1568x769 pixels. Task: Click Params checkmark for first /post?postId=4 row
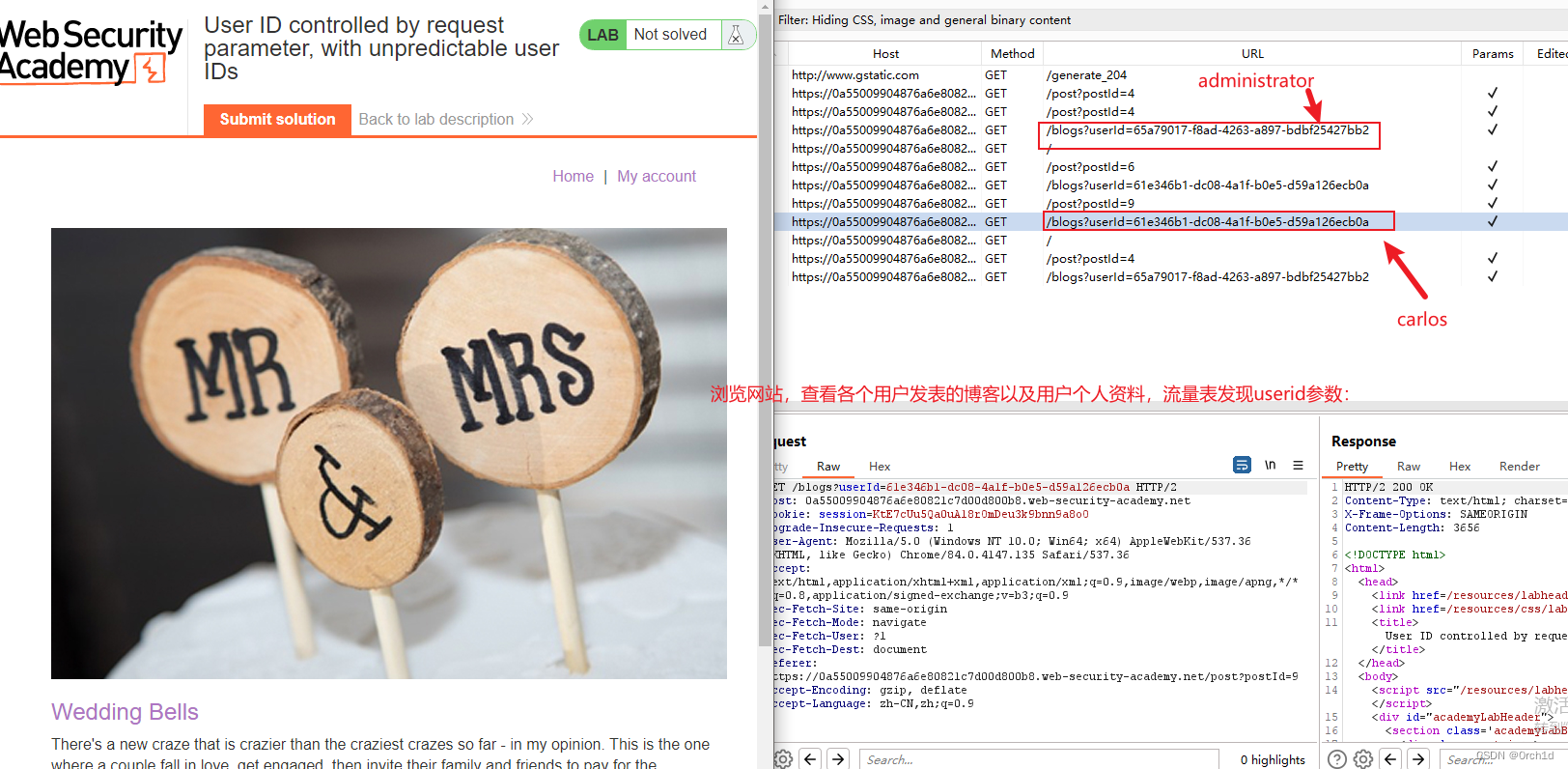pyautogui.click(x=1493, y=93)
